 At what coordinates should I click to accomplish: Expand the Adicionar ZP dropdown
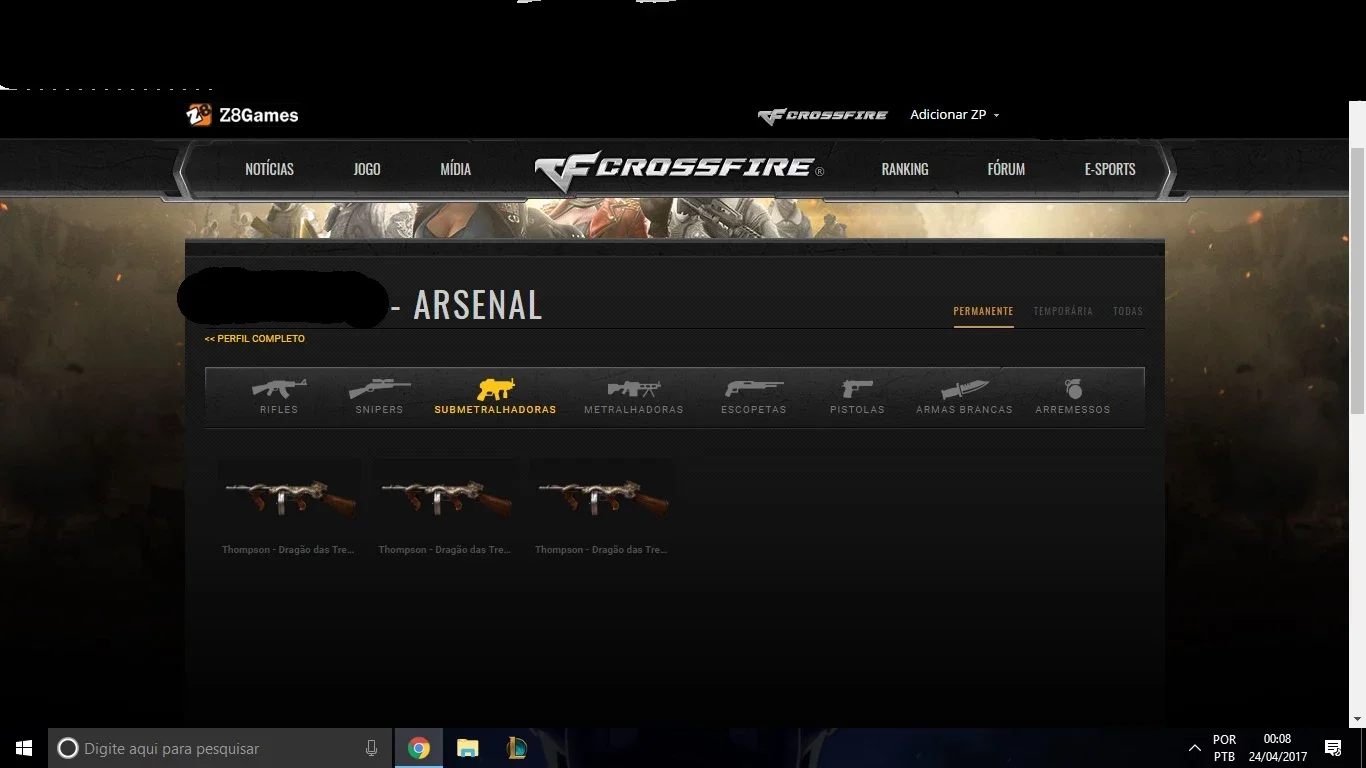click(955, 115)
